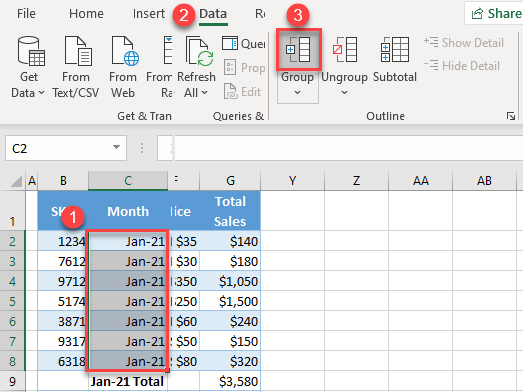Viewport: 523px width, 392px height.
Task: Click the $240 sales cell
Action: coord(230,321)
